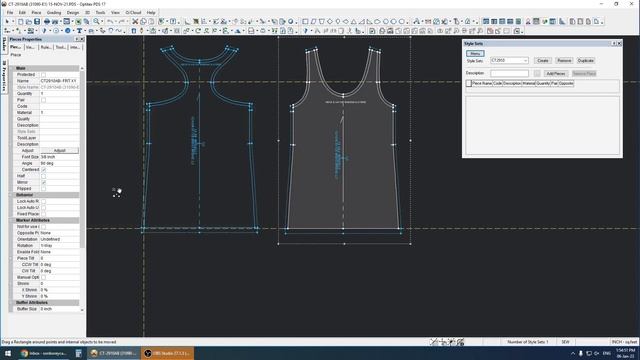Select the diamond shape tool icon

tap(329, 21)
